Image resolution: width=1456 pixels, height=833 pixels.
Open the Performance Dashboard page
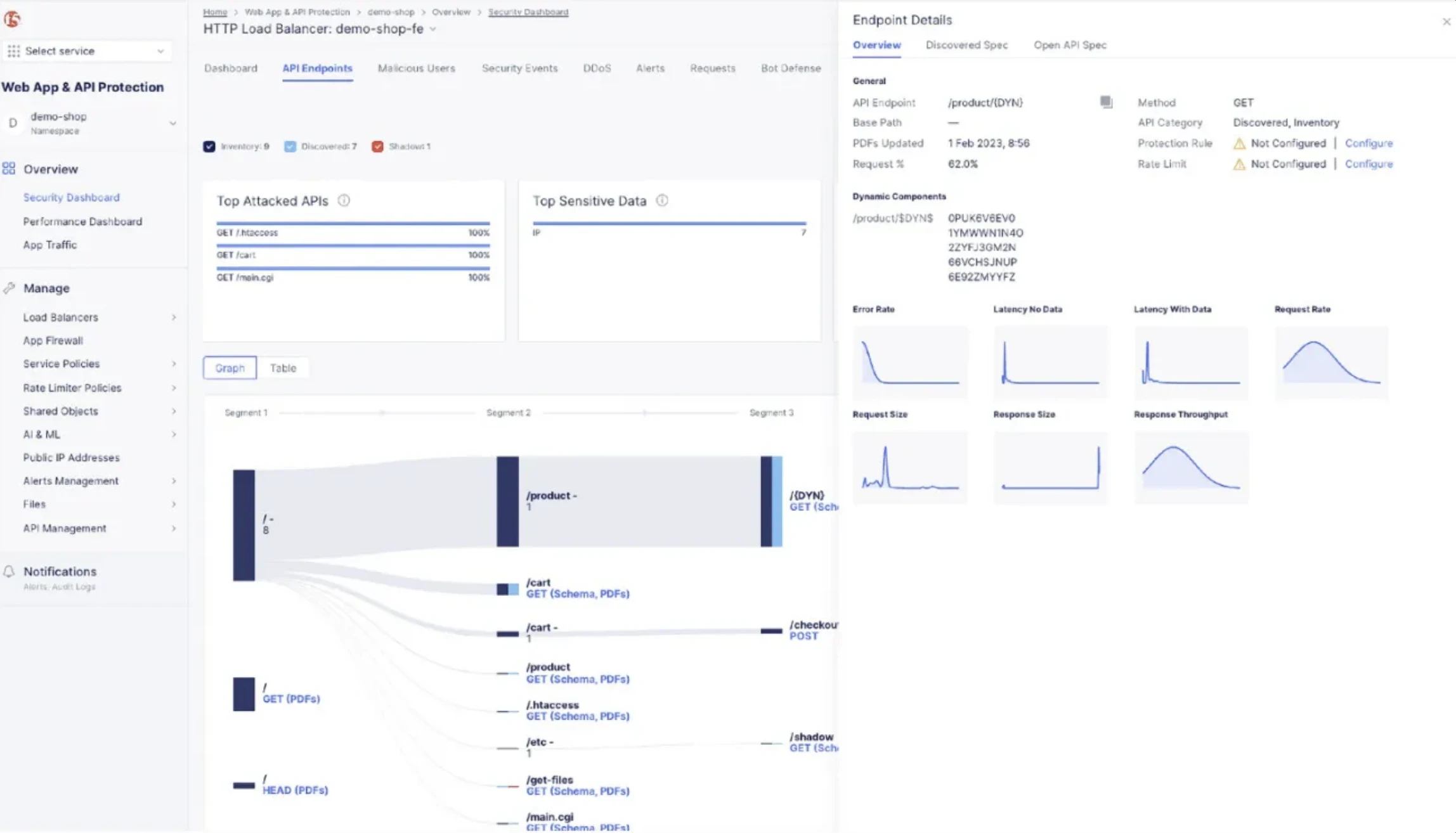(x=82, y=221)
